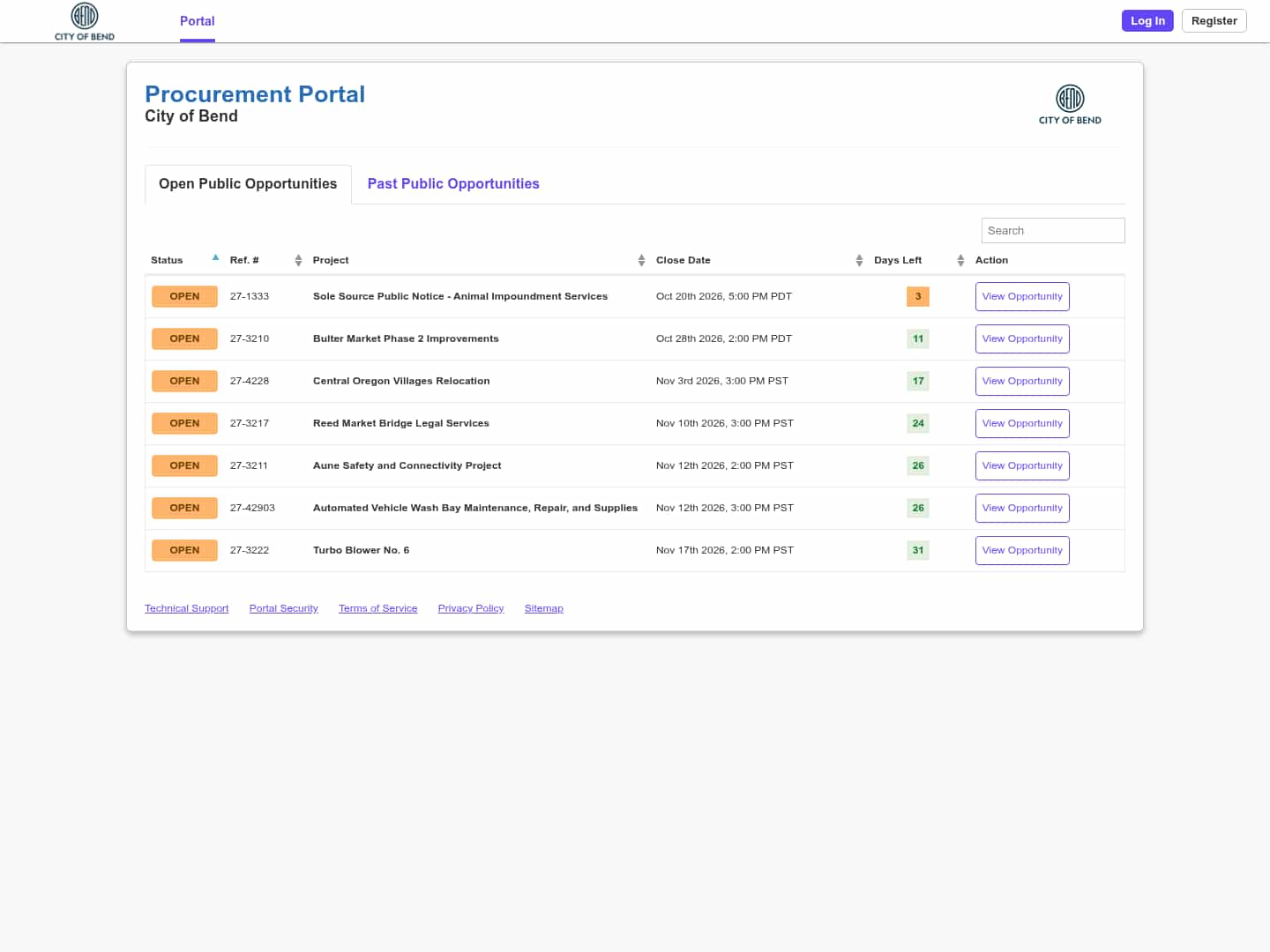The width and height of the screenshot is (1270, 952).
Task: View Opportunity for Aune Safety and Connectivity Project
Action: pos(1022,465)
